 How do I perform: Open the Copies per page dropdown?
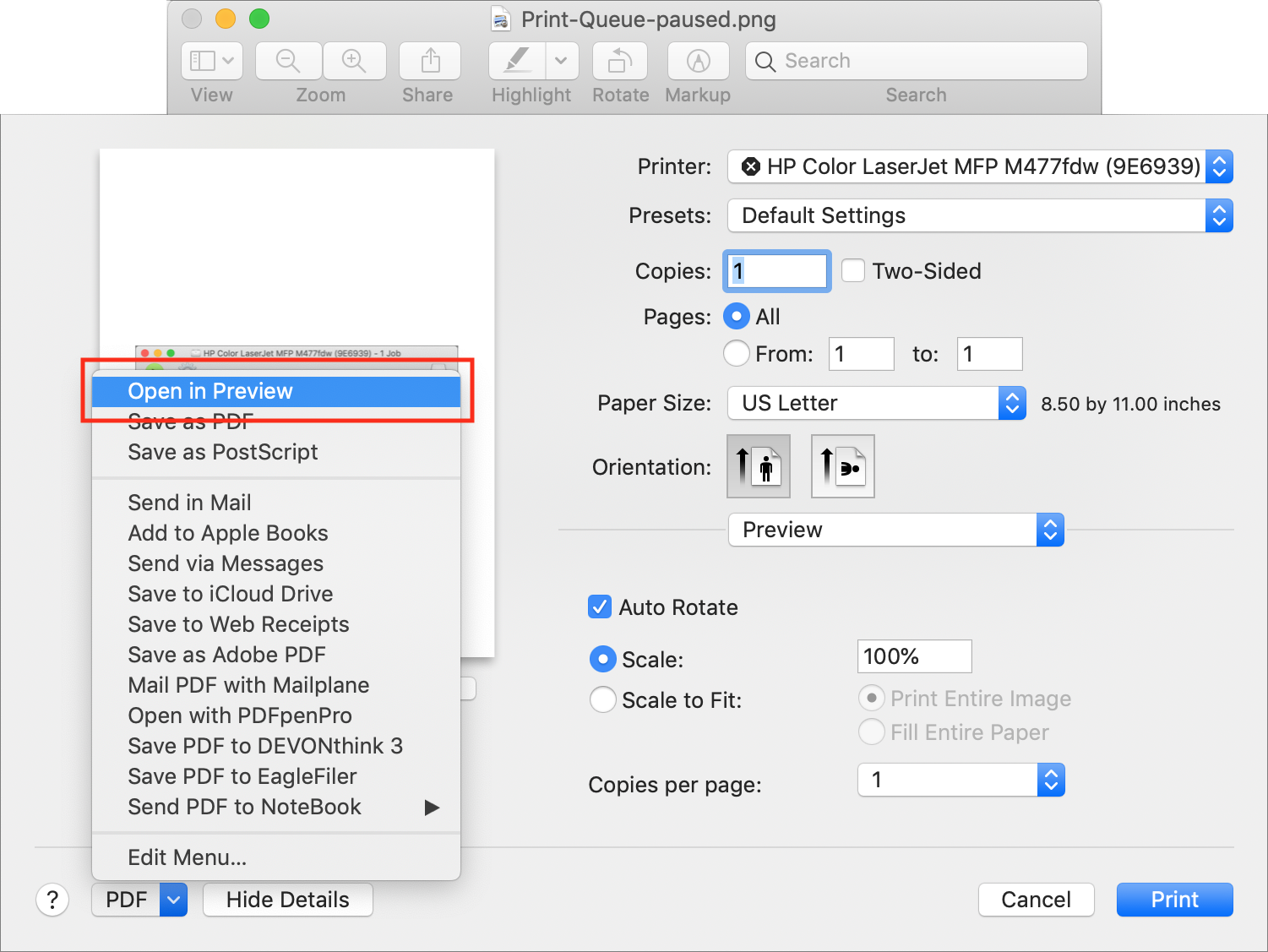[961, 780]
